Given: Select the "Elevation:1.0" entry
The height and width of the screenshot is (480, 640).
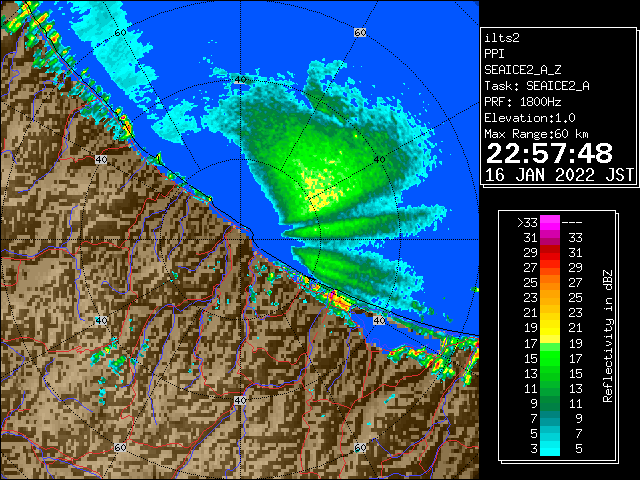Looking at the screenshot, I should (x=530, y=118).
